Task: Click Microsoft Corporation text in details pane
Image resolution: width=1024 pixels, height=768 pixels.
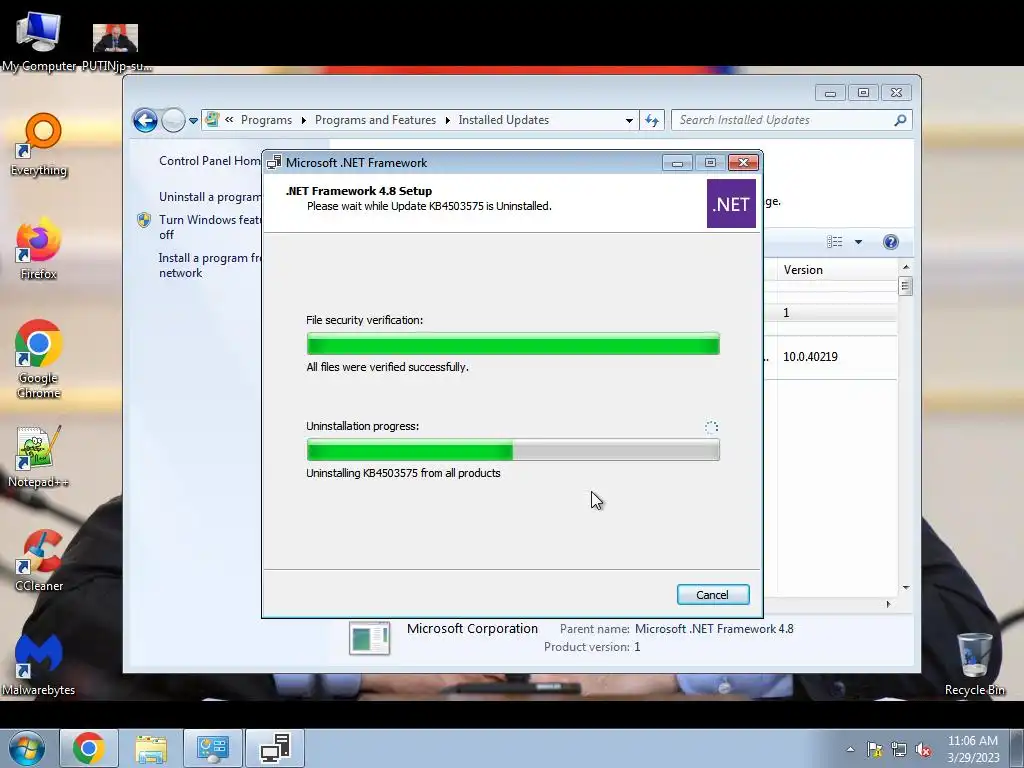Action: tap(472, 628)
